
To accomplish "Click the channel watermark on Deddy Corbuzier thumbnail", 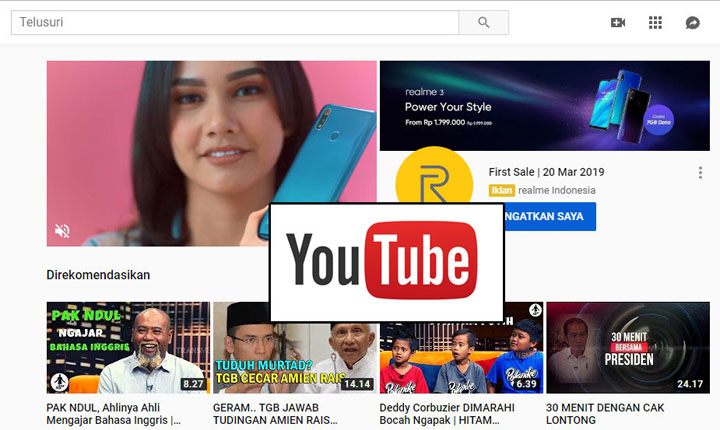I will (535, 310).
